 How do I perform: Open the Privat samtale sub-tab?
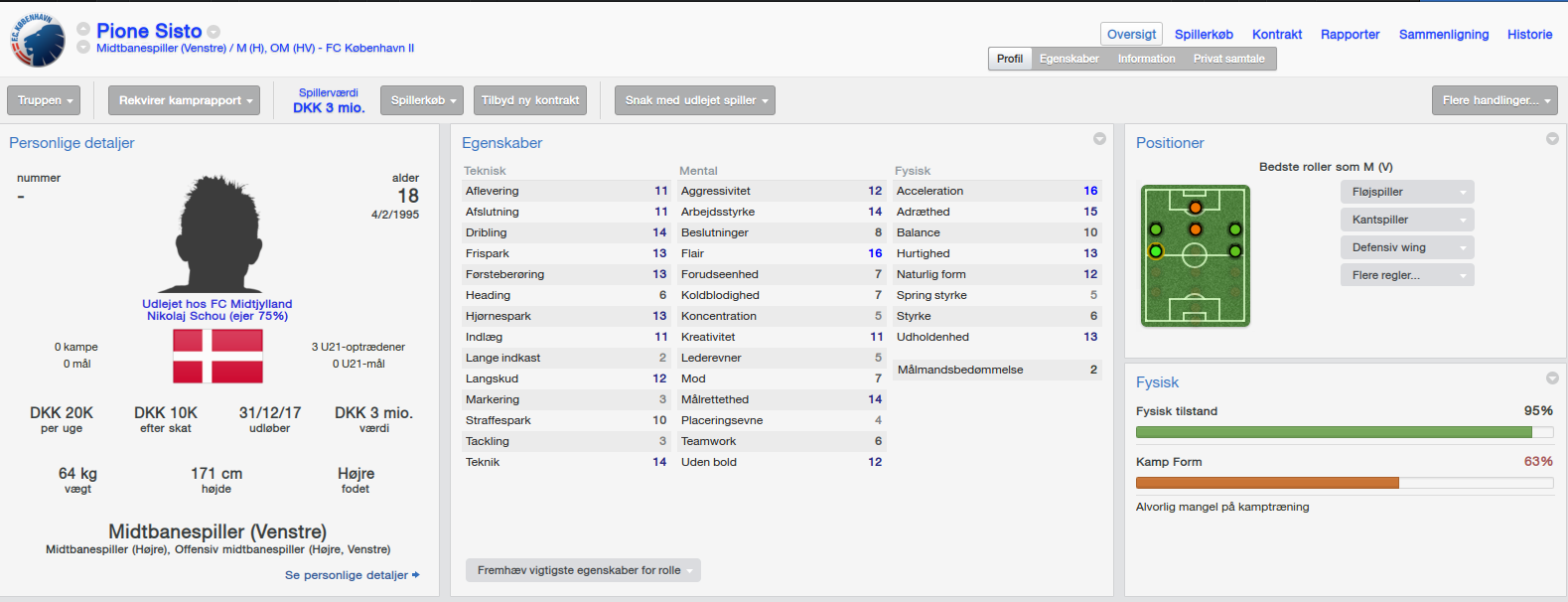pyautogui.click(x=1228, y=59)
